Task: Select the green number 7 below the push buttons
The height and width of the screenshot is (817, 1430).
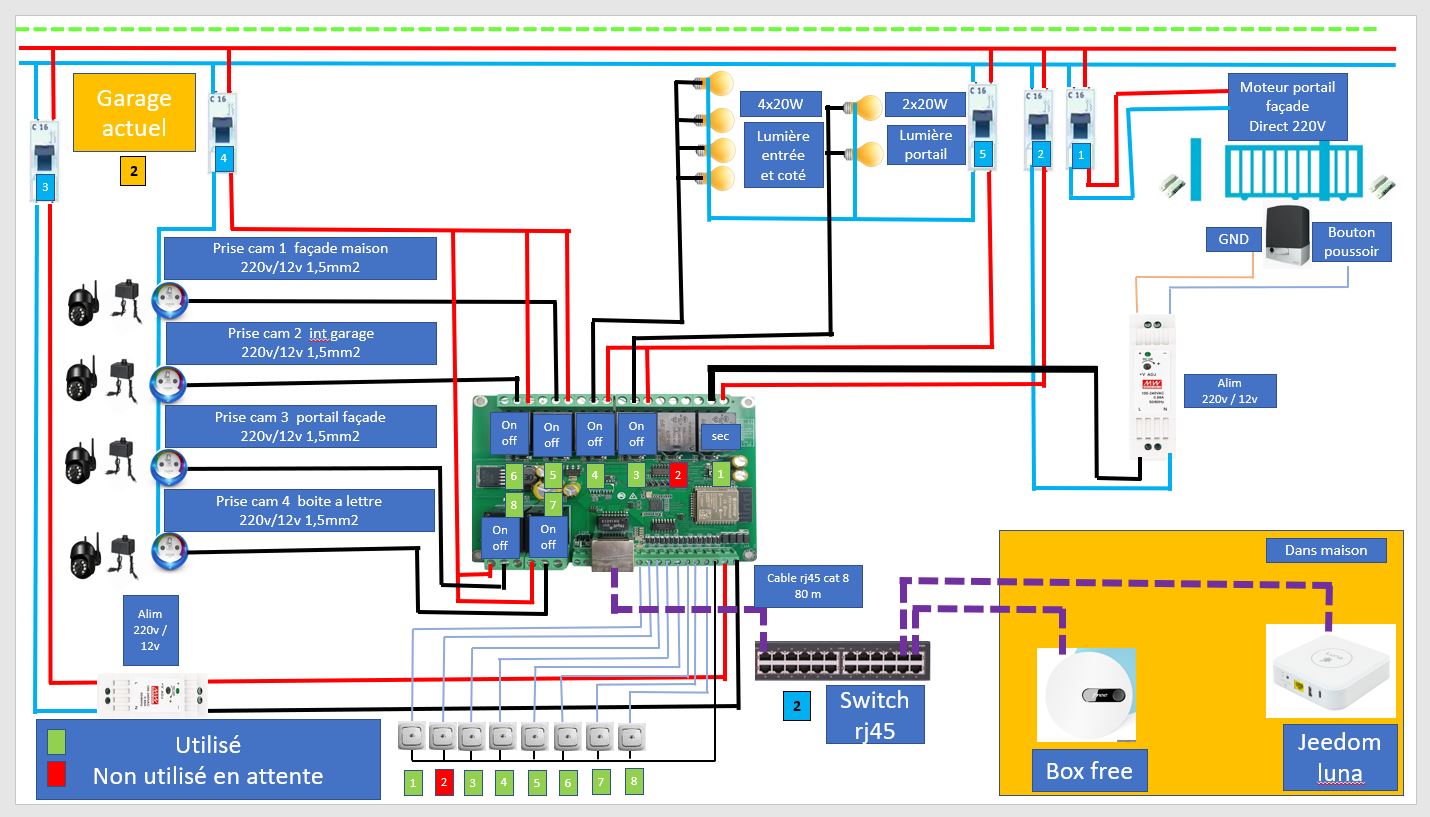Action: 599,782
